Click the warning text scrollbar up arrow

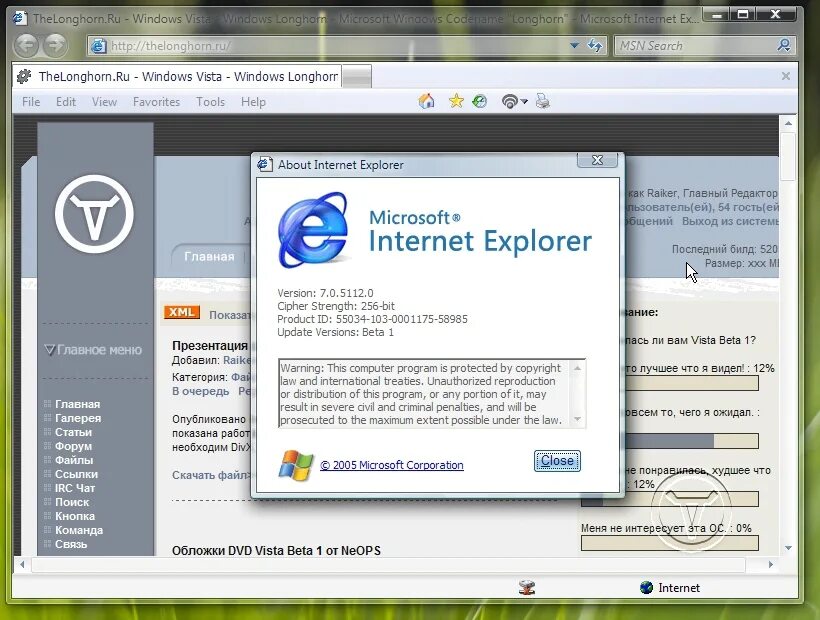577,368
